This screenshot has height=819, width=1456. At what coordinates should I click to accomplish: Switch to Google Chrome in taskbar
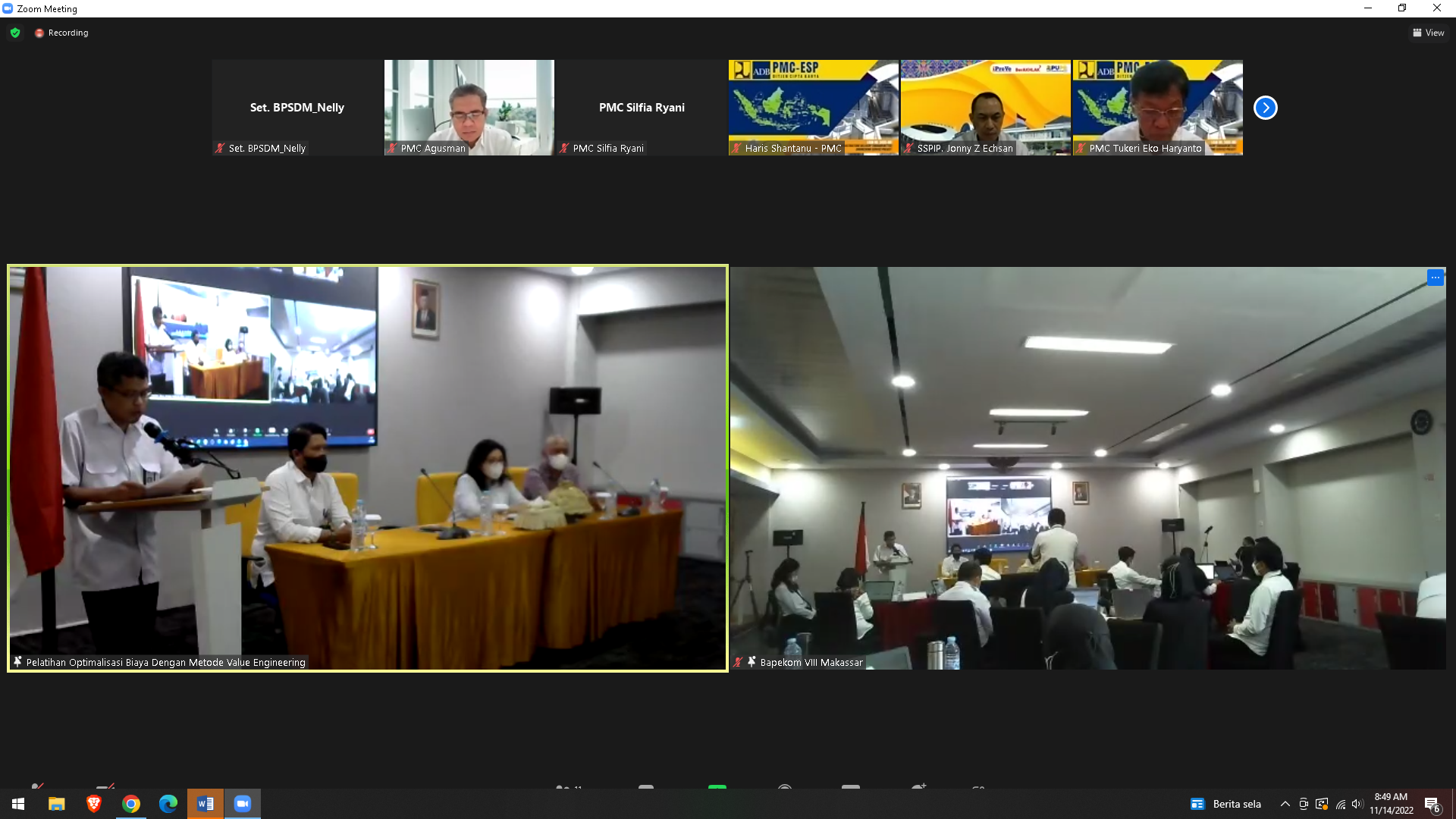[x=131, y=804]
